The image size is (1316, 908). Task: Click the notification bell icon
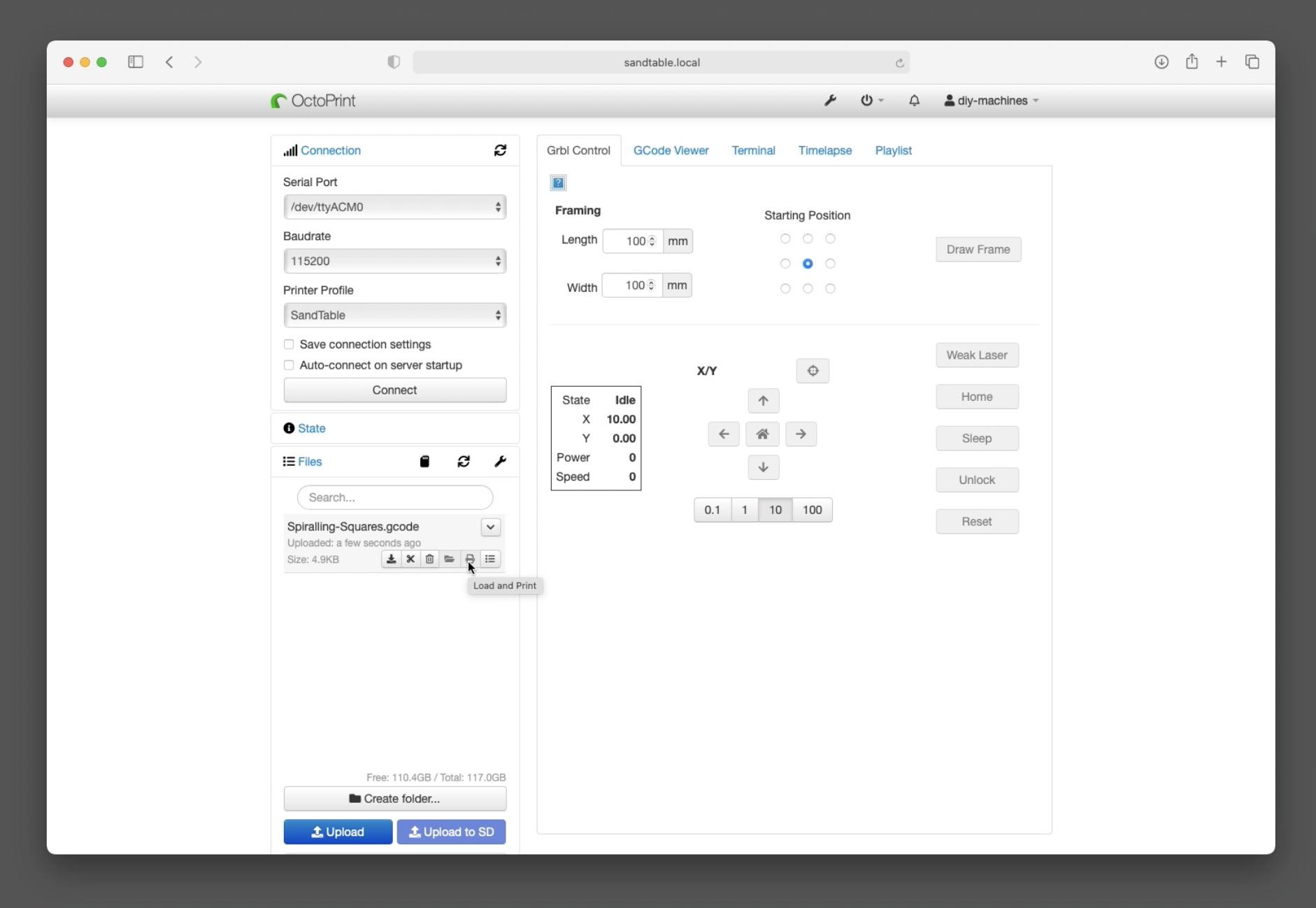915,100
